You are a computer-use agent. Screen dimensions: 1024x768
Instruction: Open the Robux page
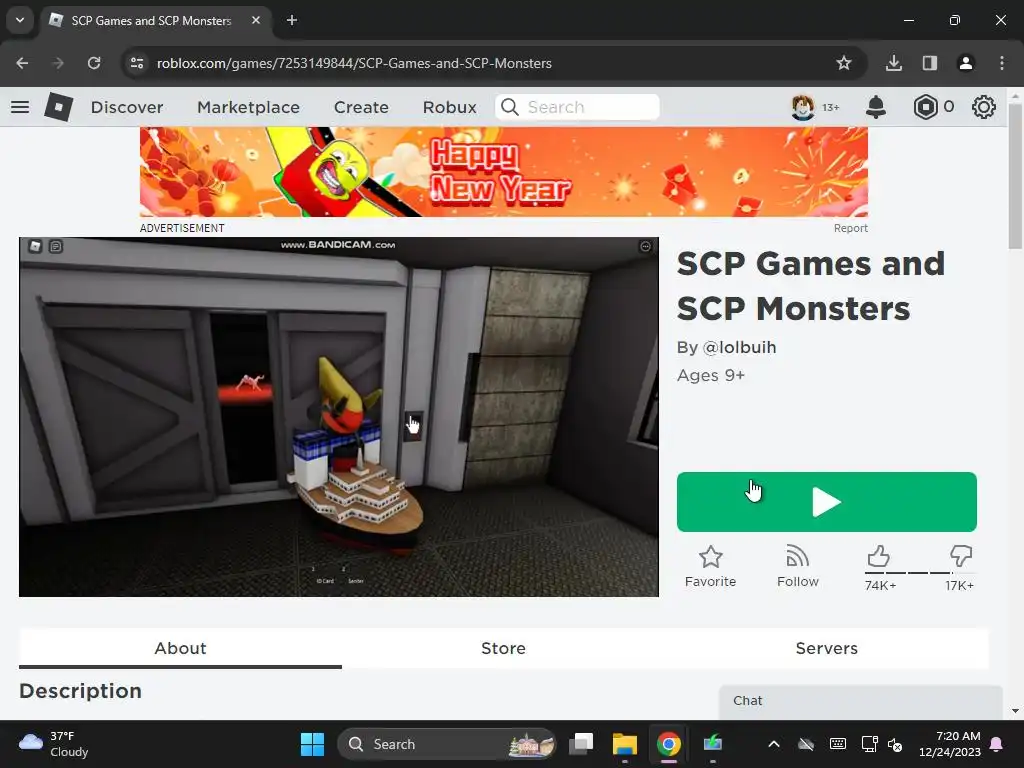(449, 107)
